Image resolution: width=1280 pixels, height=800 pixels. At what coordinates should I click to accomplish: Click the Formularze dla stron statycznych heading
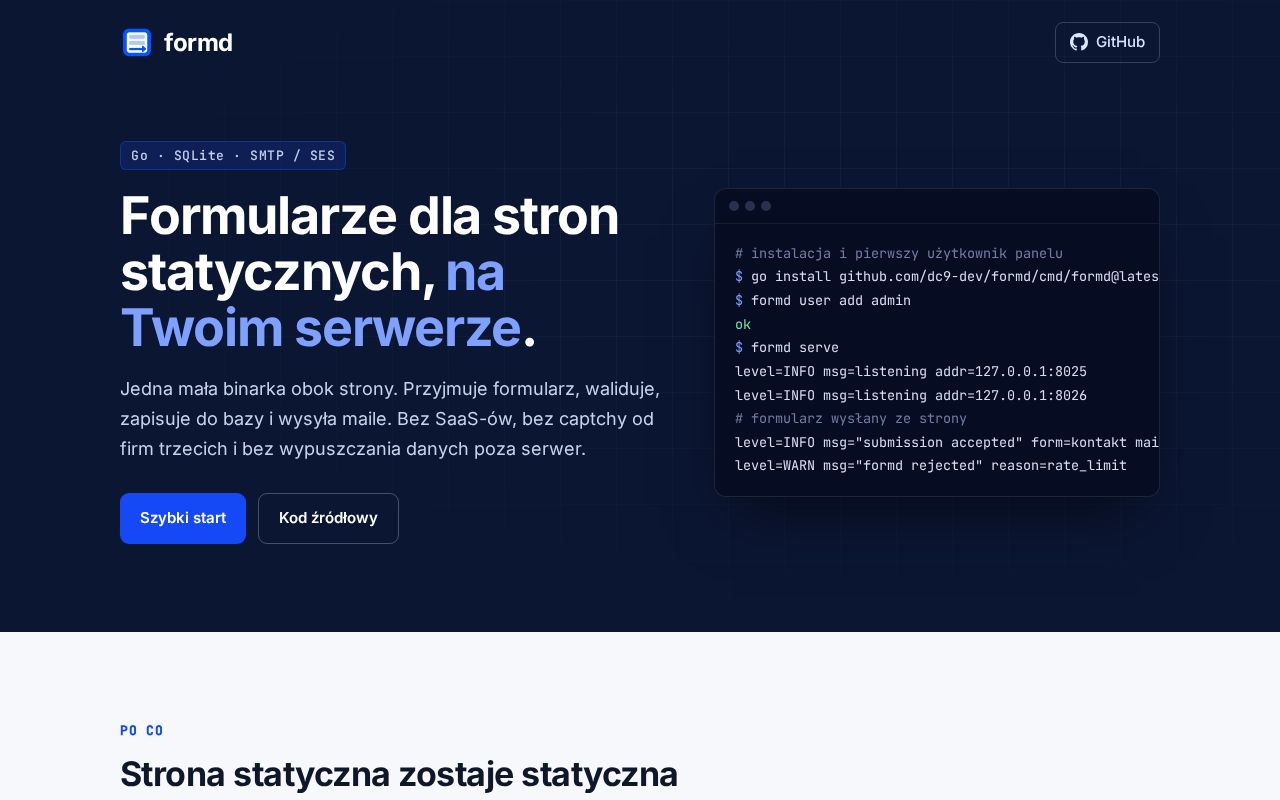coord(370,272)
